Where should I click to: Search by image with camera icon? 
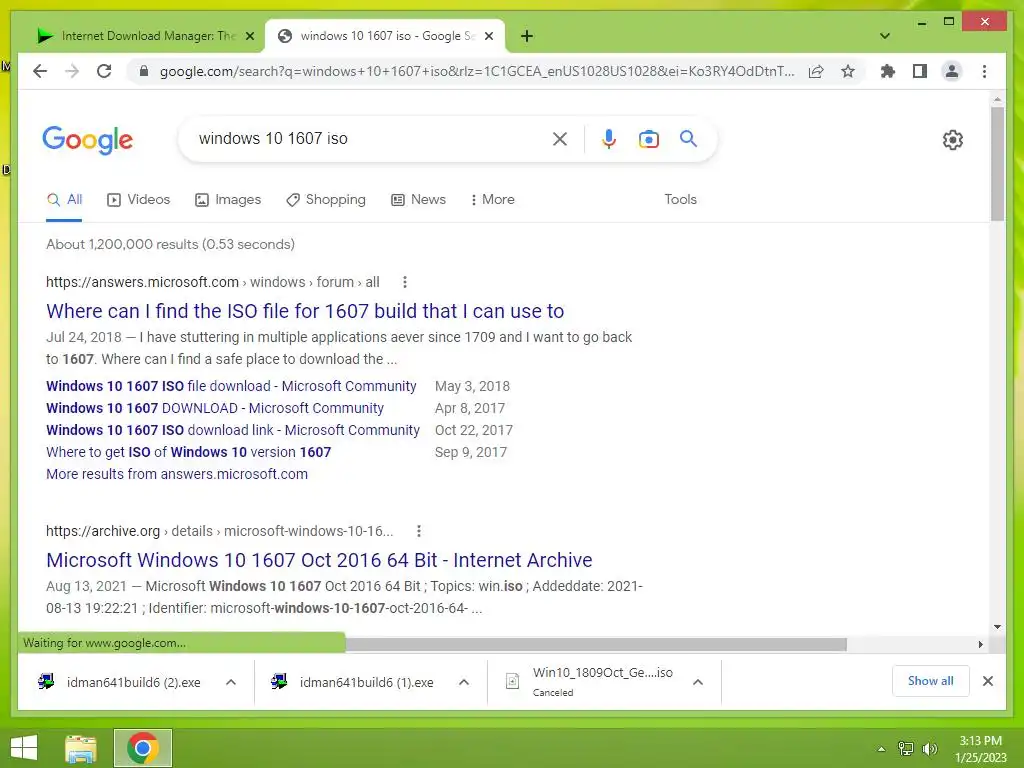pos(648,139)
